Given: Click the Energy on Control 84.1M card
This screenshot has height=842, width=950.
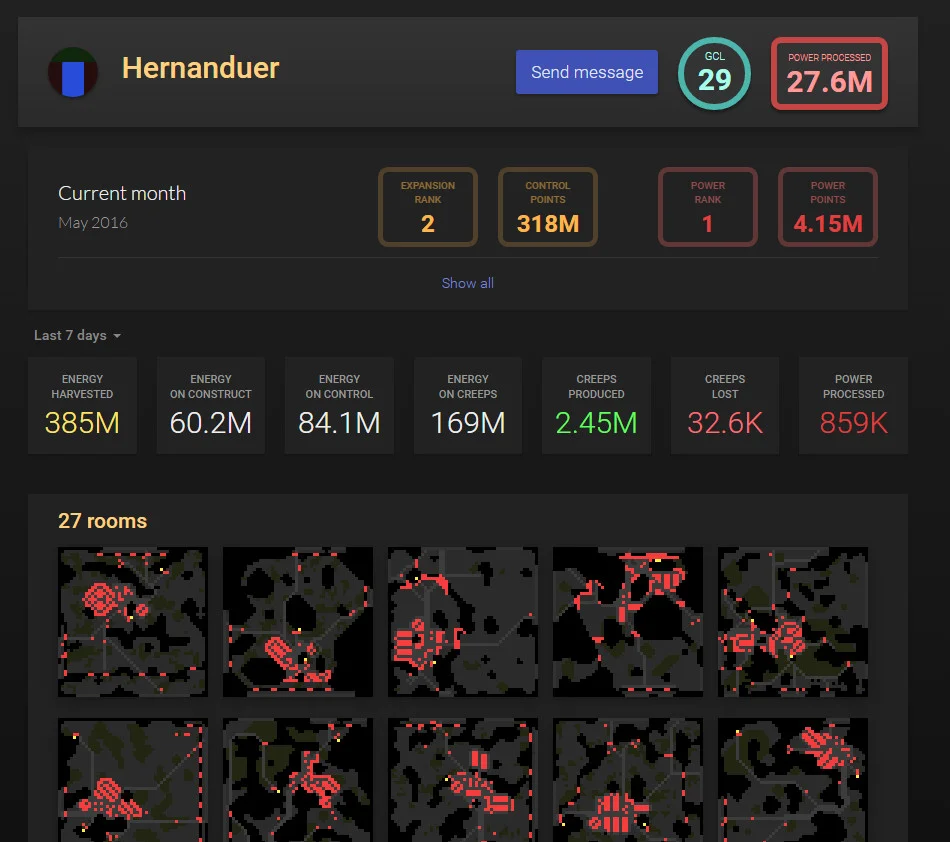Looking at the screenshot, I should point(339,406).
